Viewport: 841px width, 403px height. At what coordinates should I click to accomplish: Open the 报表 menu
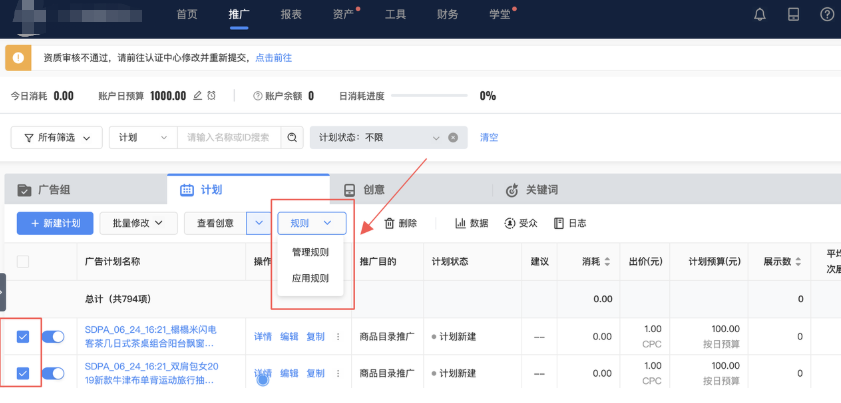tap(291, 14)
